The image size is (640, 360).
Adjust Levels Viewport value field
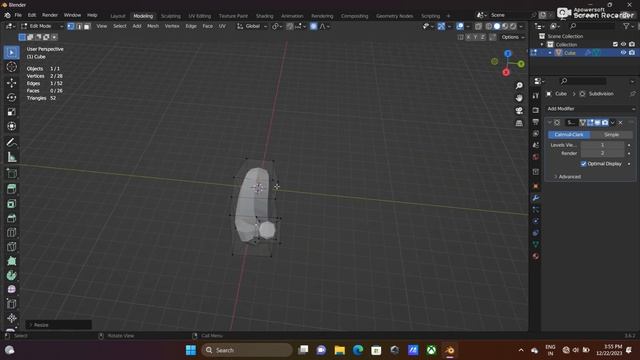(x=602, y=145)
